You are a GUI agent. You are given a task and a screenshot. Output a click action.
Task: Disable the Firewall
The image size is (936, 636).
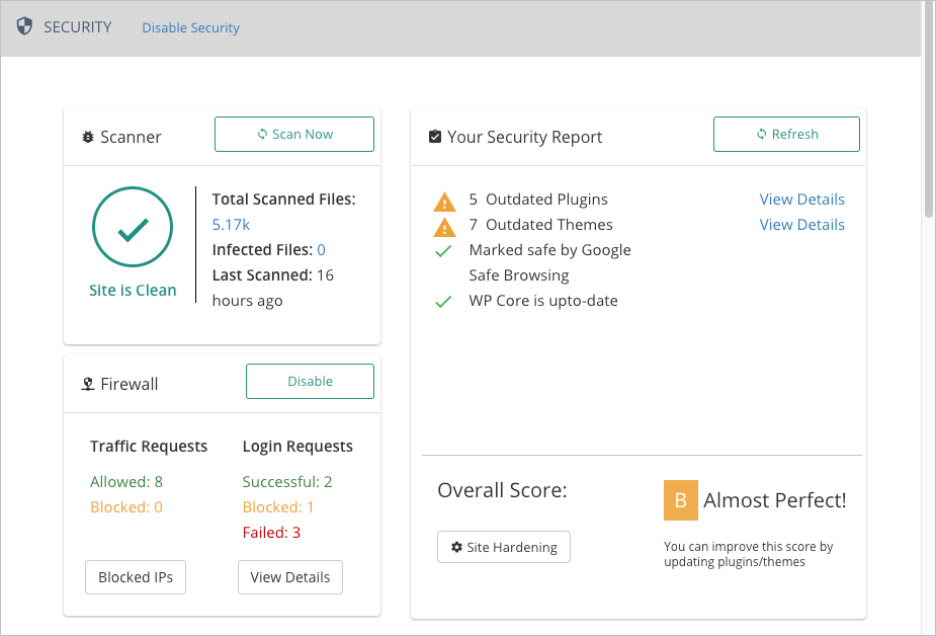(x=310, y=381)
